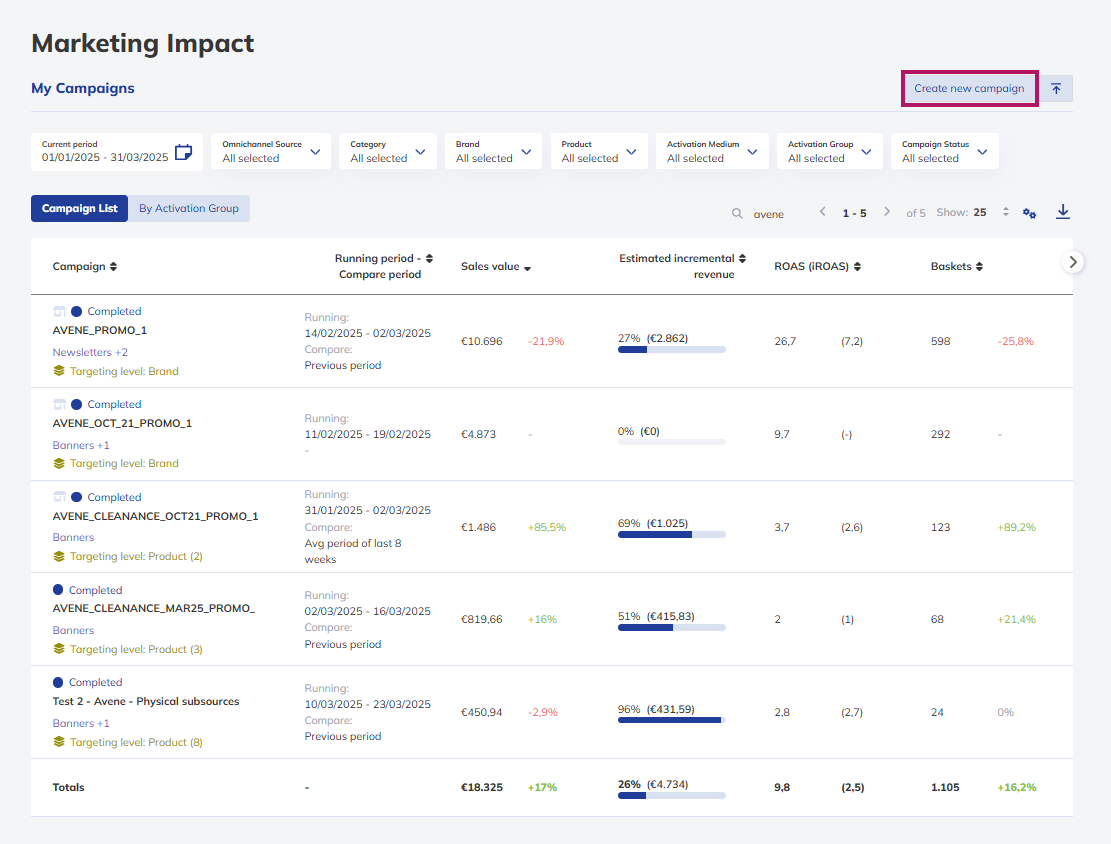Screen dimensions: 1111x844
Task: Go to previous page arrow
Action: [822, 212]
